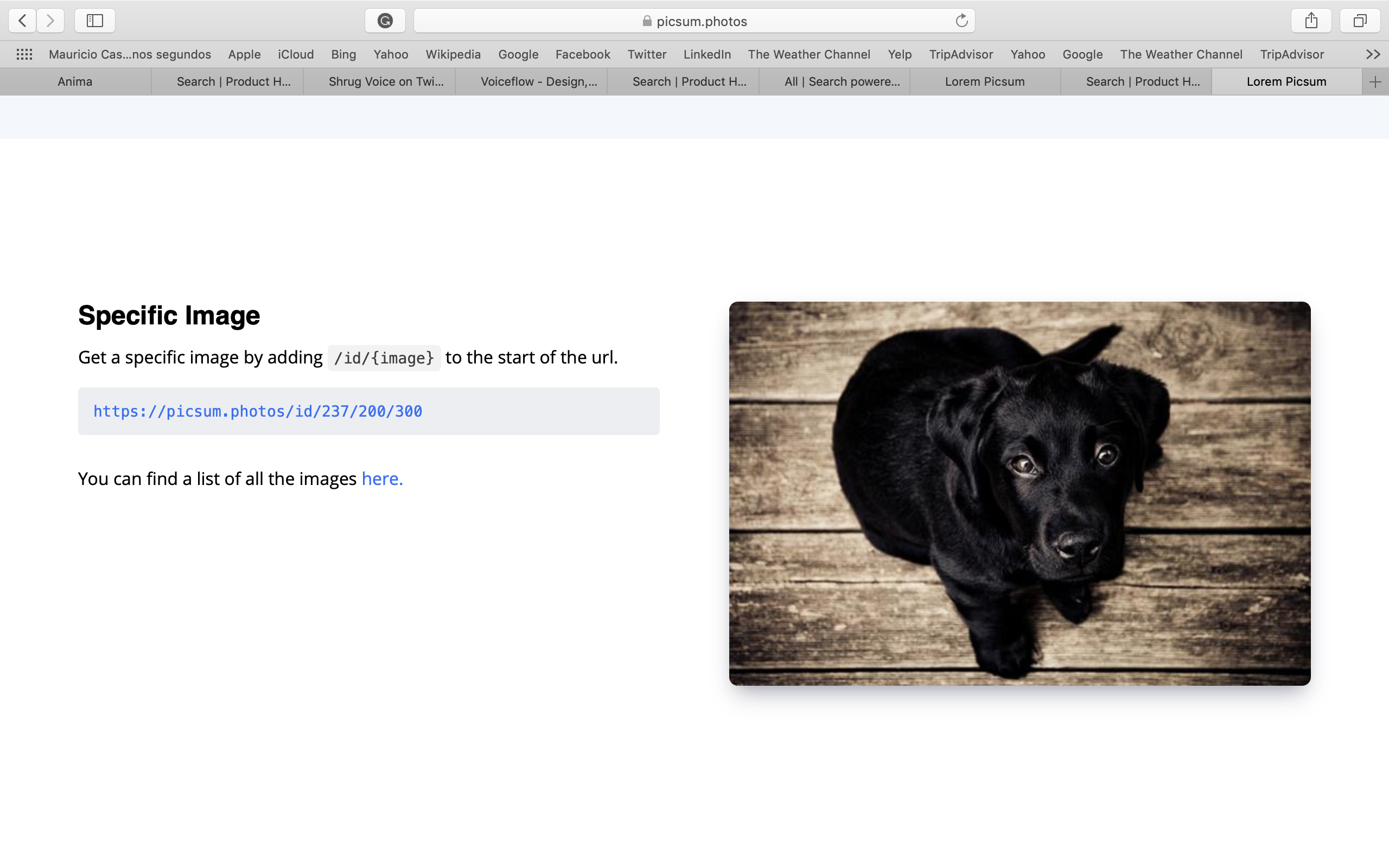The width and height of the screenshot is (1389, 868).
Task: Open Shrug Voice on Twitter tab
Action: pyautogui.click(x=386, y=81)
